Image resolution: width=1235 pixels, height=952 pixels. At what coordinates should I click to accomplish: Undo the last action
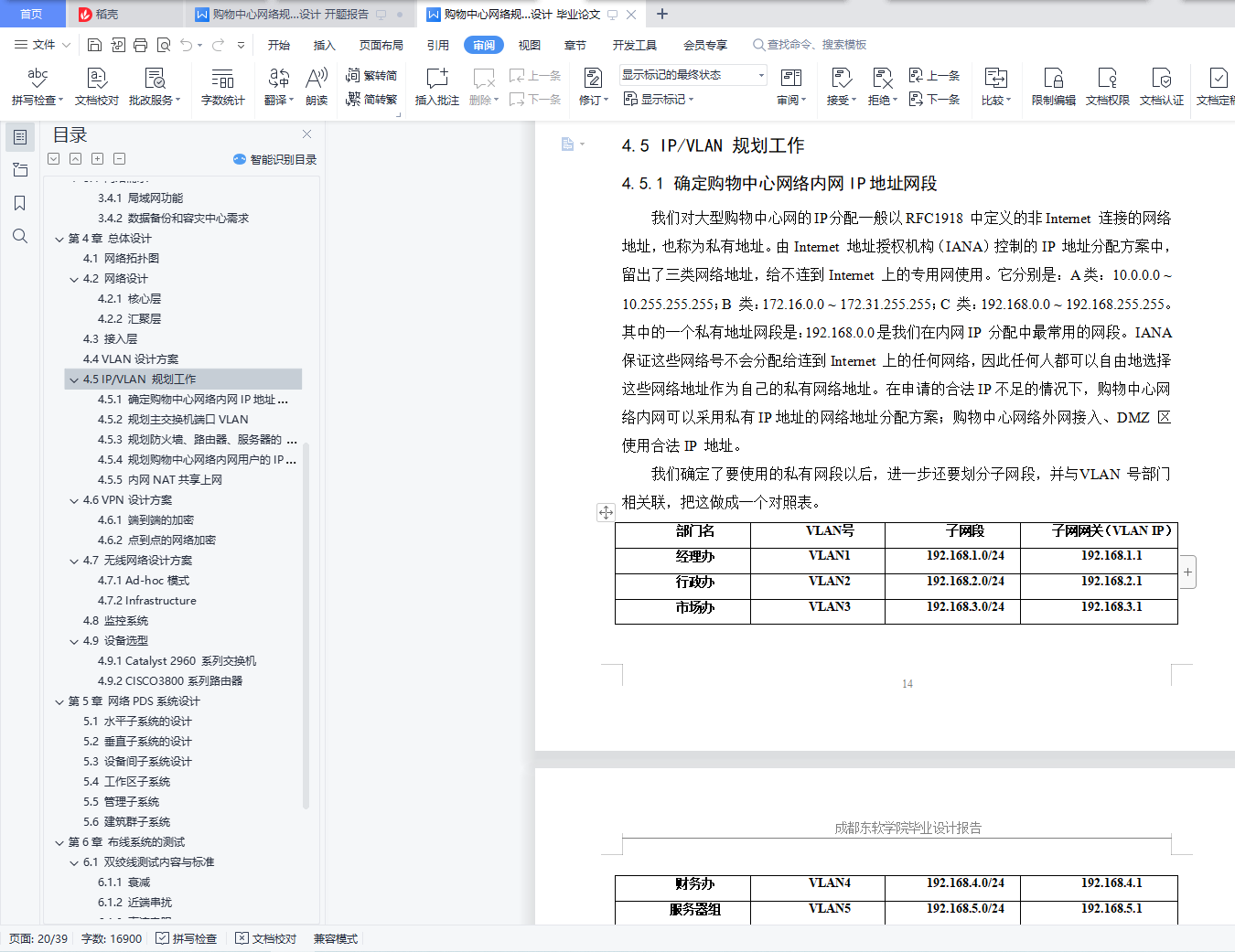187,45
